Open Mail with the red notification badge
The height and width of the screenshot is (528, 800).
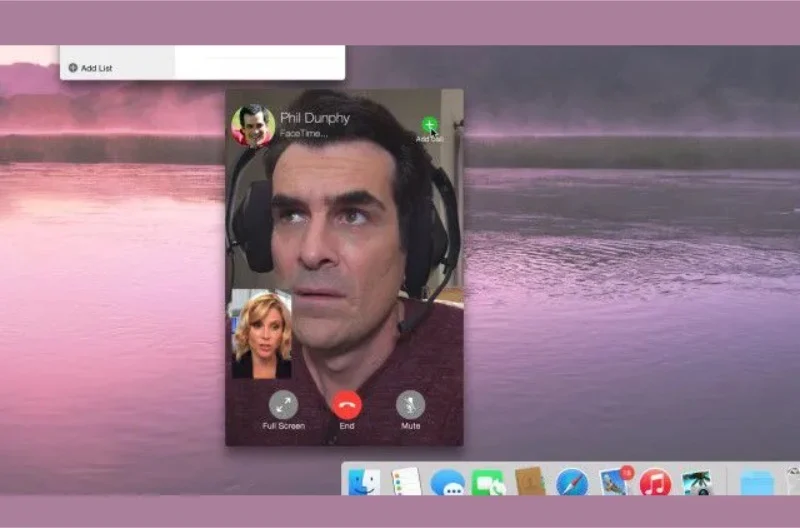(613, 482)
